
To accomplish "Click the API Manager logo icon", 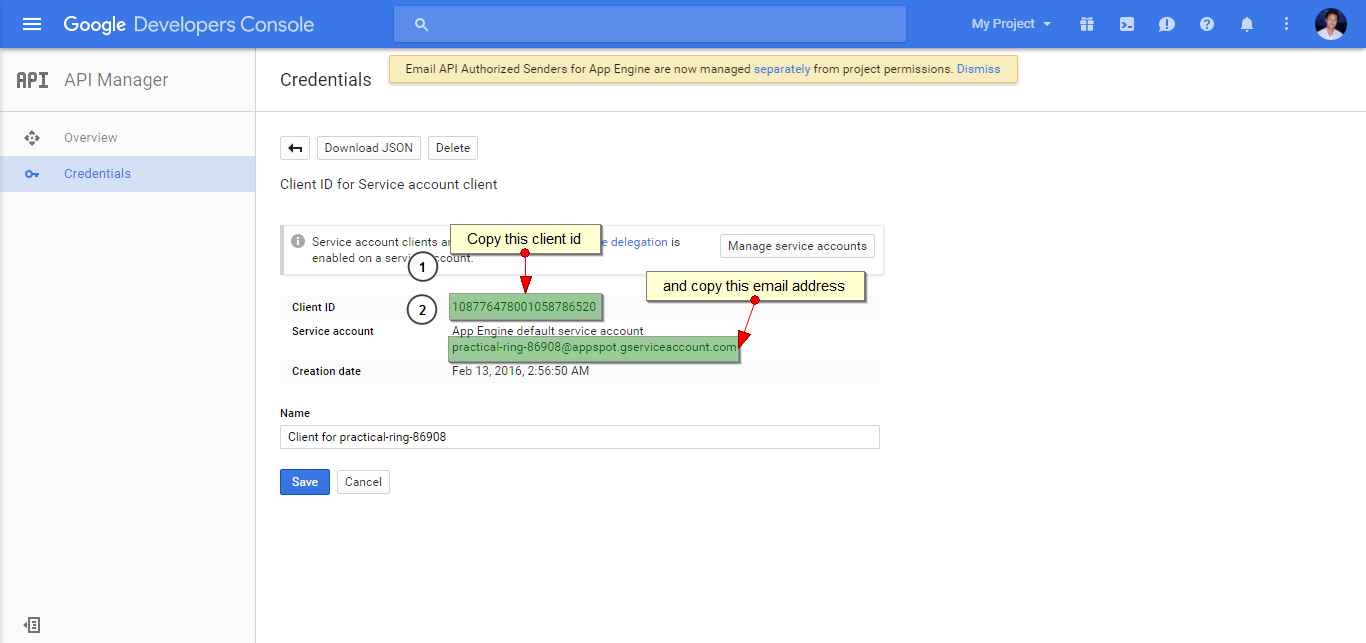I will tap(32, 80).
